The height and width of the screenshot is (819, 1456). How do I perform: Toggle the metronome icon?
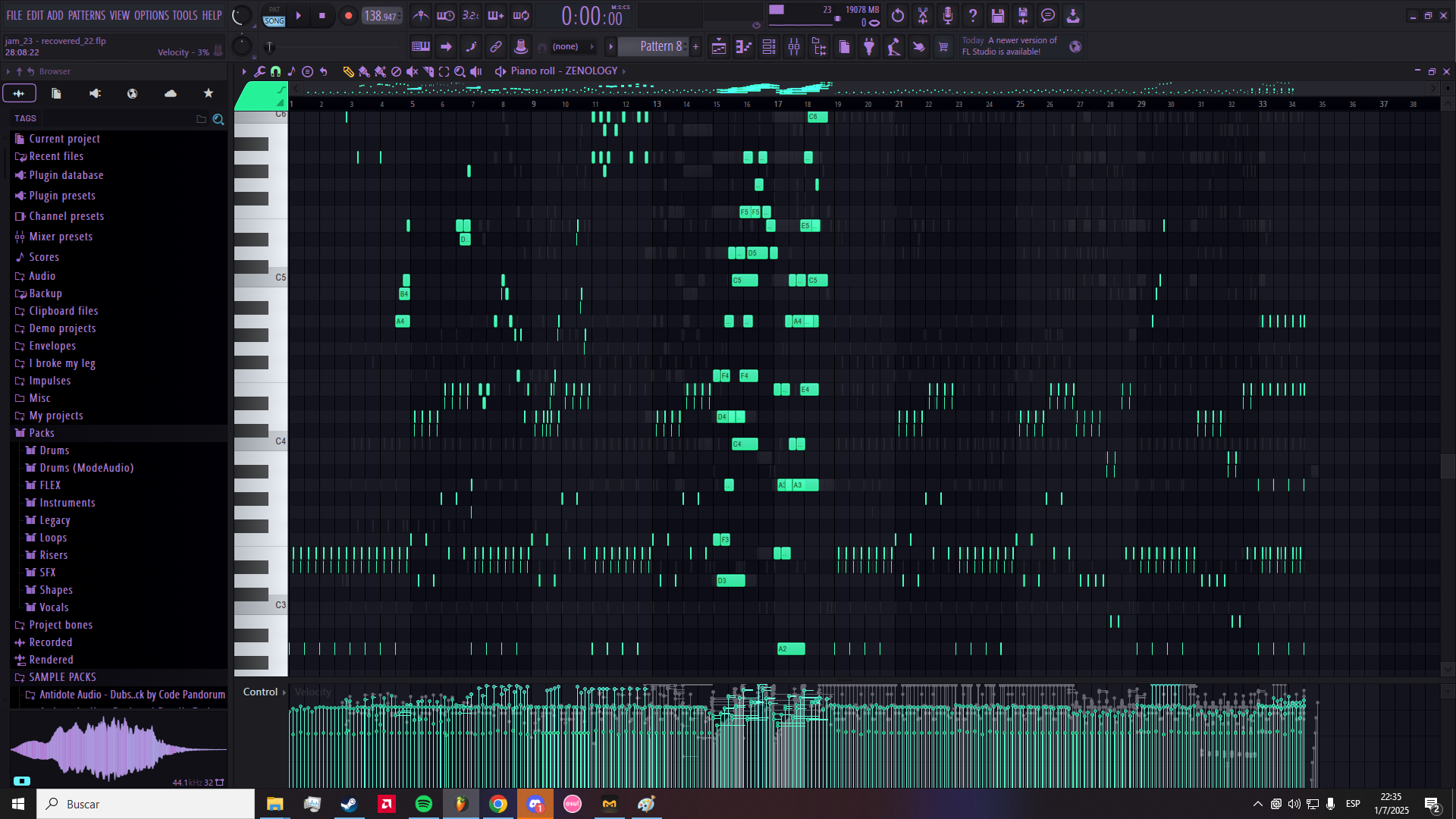(421, 15)
